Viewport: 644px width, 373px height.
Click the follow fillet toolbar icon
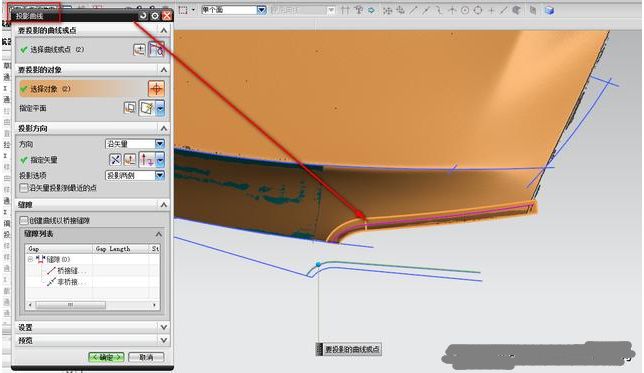point(358,10)
